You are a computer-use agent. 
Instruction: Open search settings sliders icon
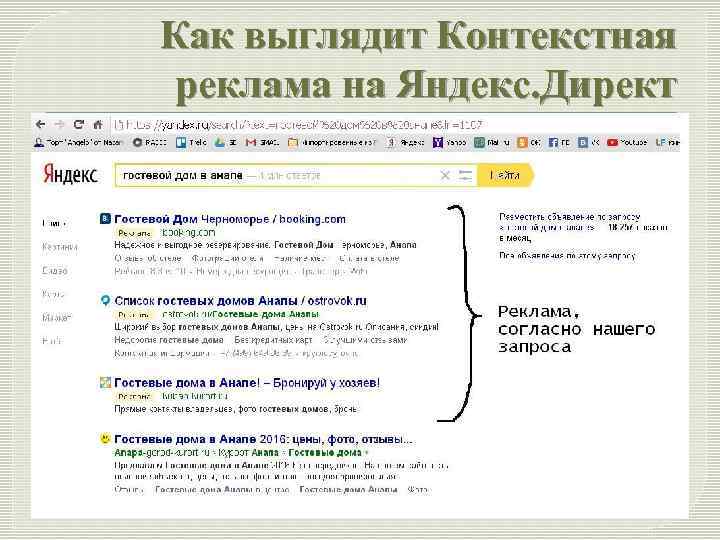click(465, 175)
